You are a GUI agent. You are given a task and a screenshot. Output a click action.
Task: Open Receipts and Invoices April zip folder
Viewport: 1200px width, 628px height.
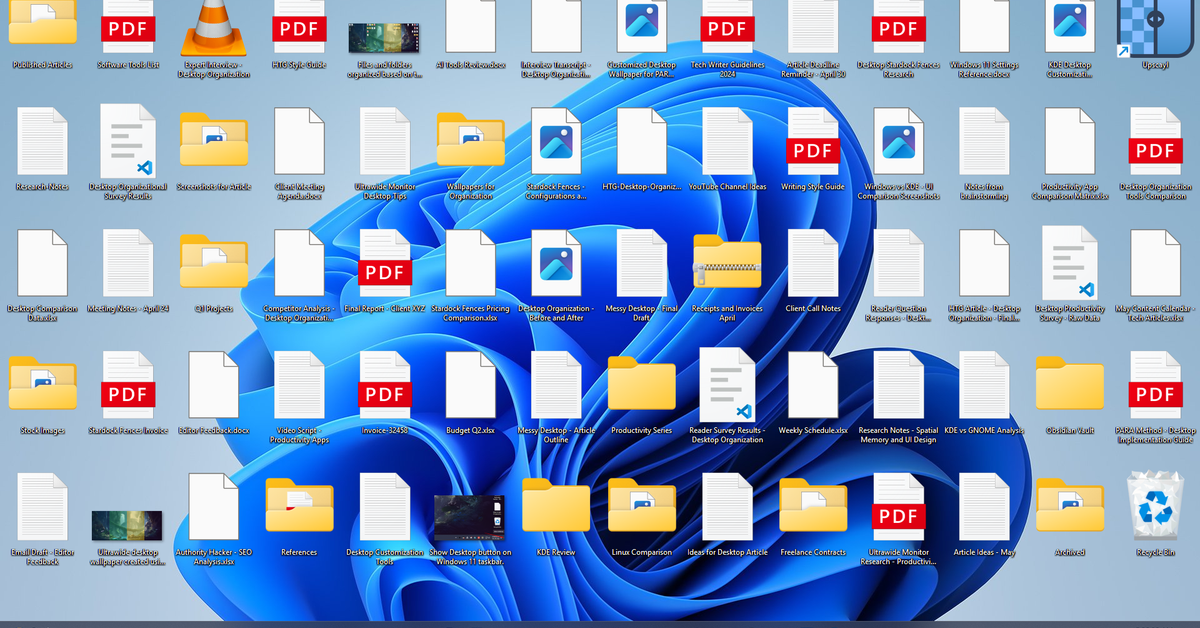[x=727, y=263]
